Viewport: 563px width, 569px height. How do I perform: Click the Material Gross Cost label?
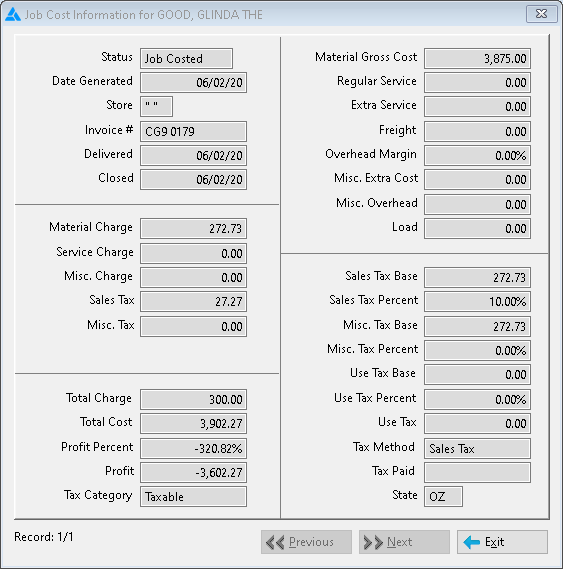pos(366,57)
